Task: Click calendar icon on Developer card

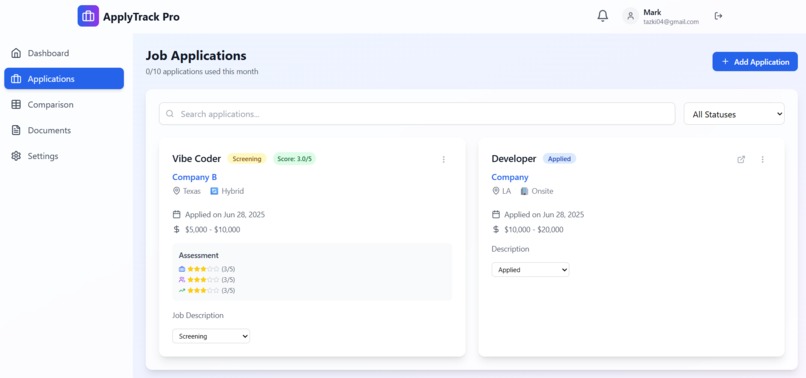Action: click(496, 214)
